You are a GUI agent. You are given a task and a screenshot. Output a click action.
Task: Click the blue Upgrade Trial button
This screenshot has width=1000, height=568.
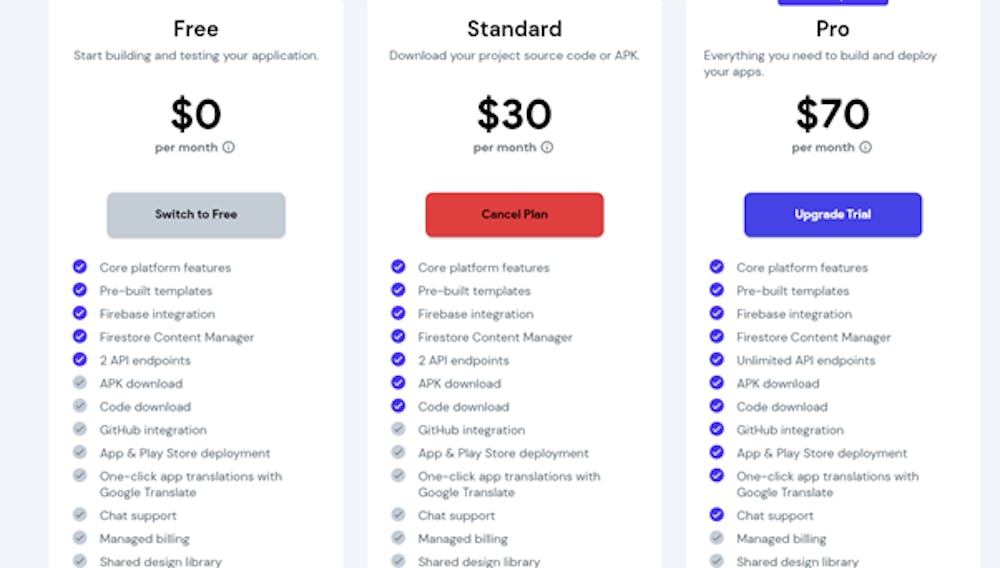(x=832, y=215)
